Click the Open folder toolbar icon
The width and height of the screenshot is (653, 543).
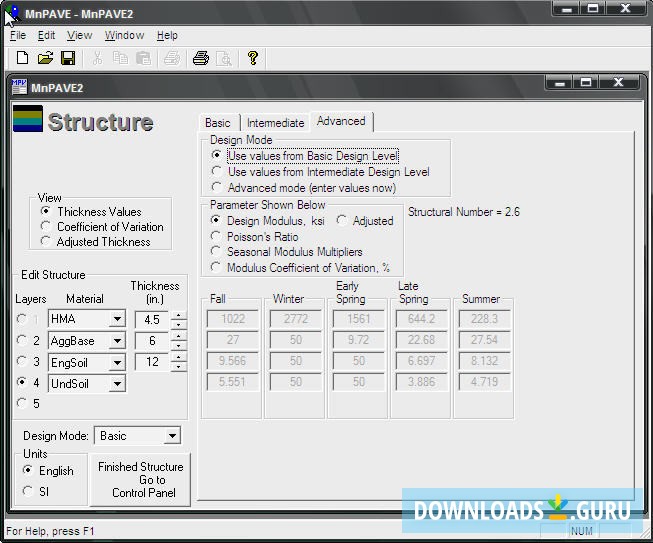pyautogui.click(x=45, y=58)
